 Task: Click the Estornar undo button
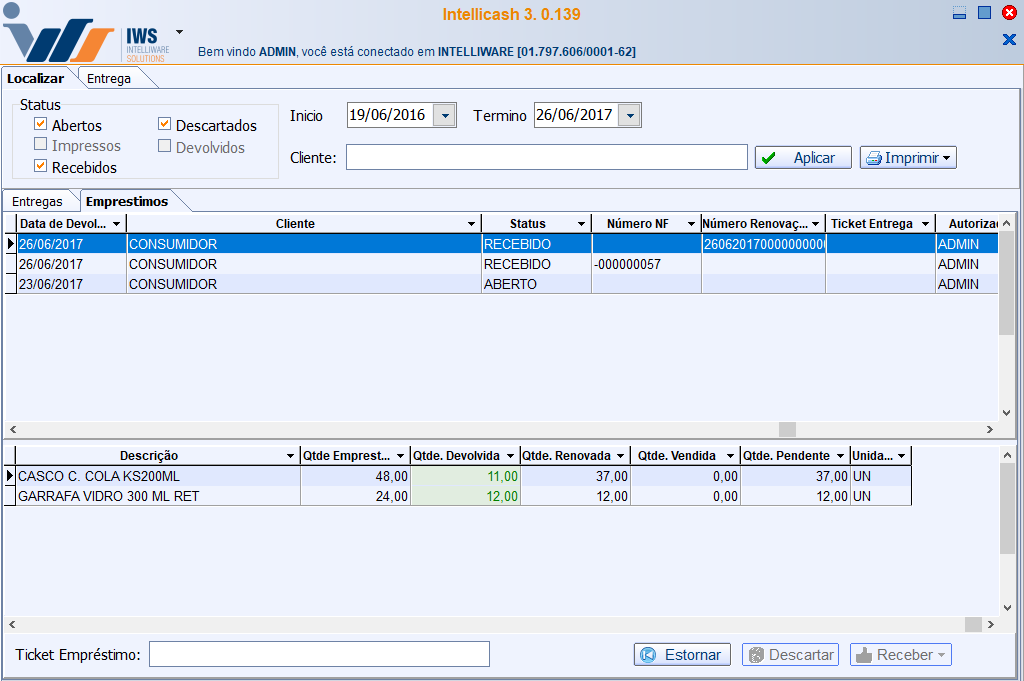tap(682, 655)
